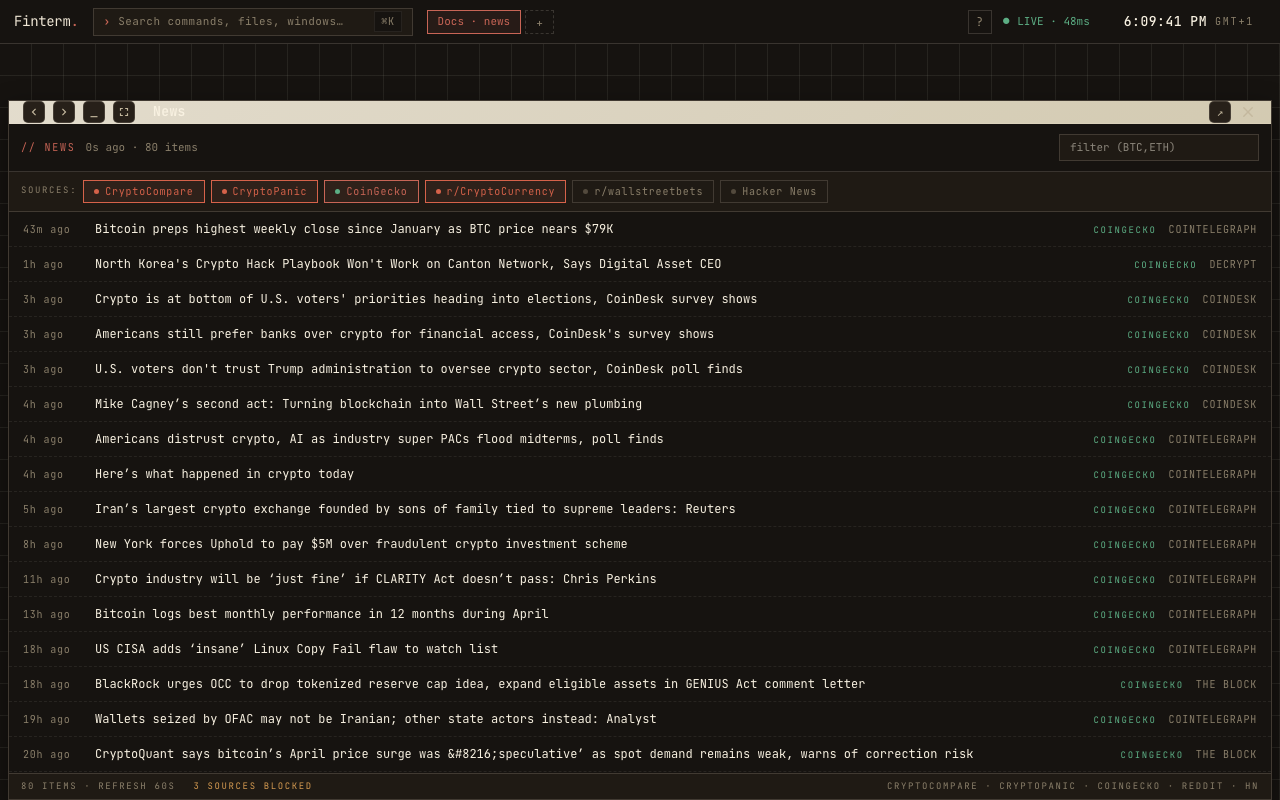The height and width of the screenshot is (800, 1280).
Task: Open the help question mark button
Action: pyautogui.click(x=980, y=22)
